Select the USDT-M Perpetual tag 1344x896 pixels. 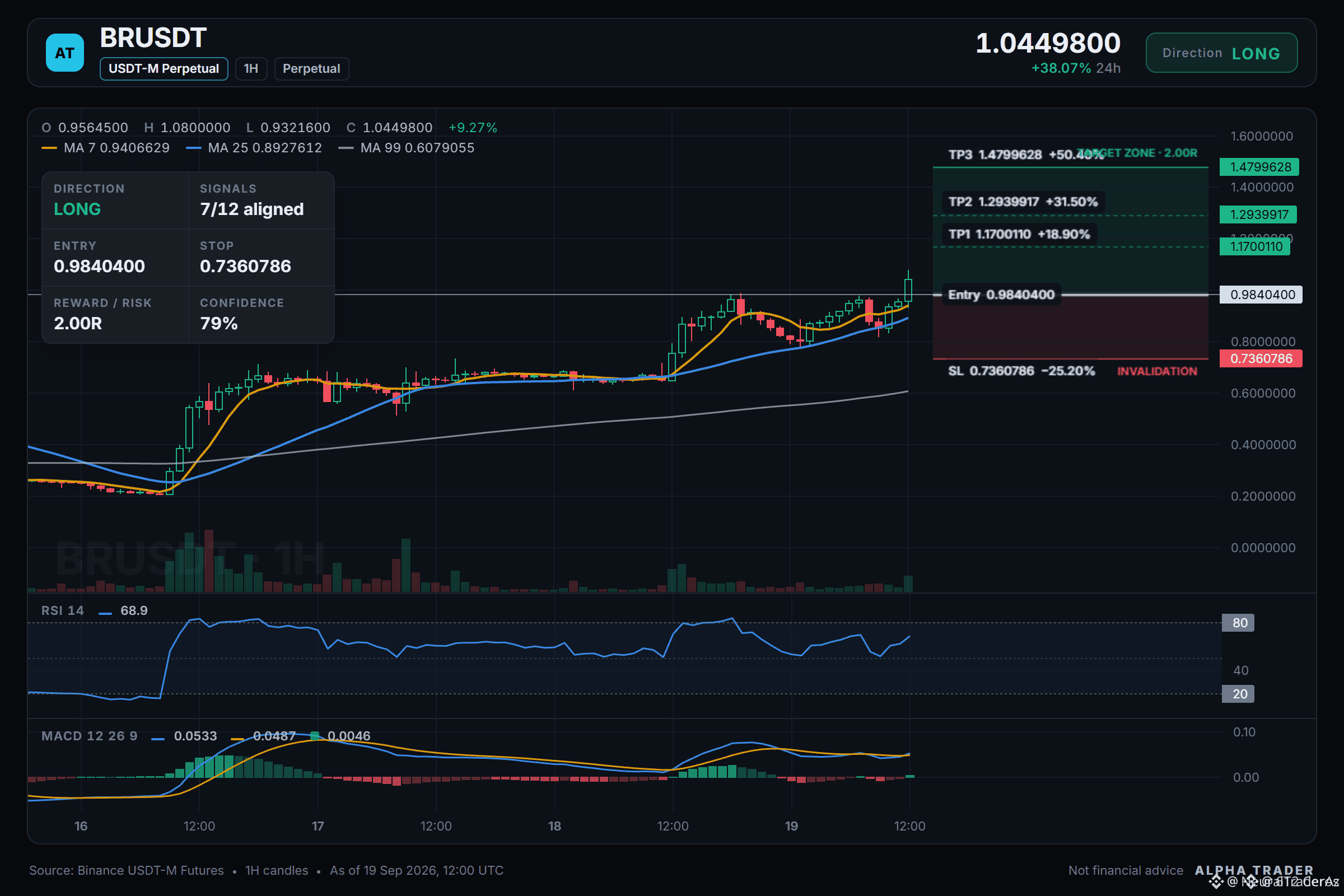click(x=164, y=68)
